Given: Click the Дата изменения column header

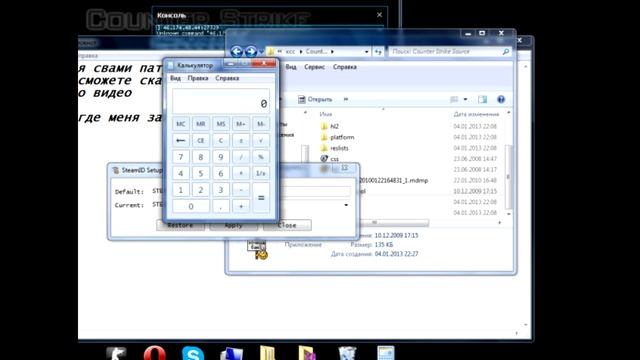Looking at the screenshot, I should [x=476, y=114].
